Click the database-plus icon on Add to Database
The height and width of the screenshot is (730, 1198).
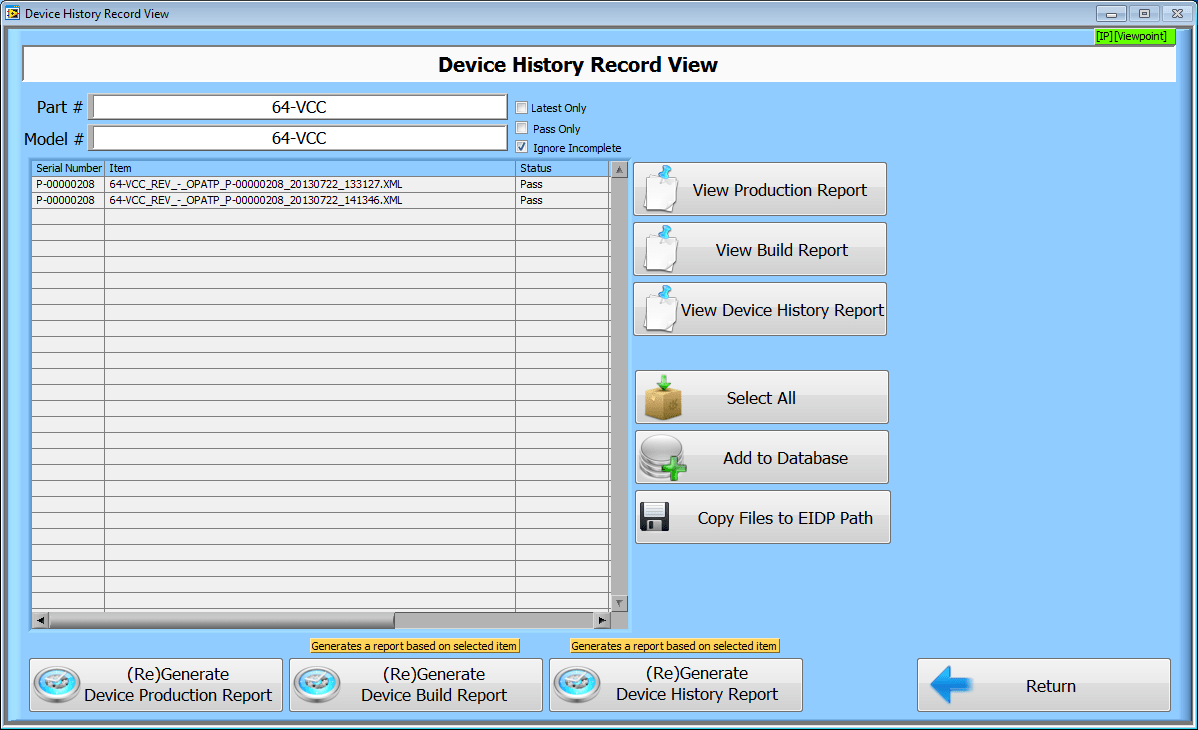(x=662, y=456)
